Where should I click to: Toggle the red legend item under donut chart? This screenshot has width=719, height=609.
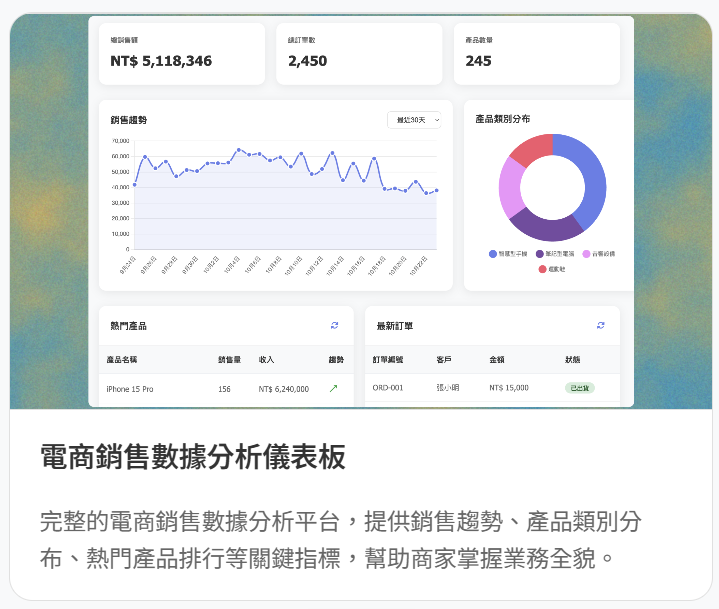(x=552, y=269)
